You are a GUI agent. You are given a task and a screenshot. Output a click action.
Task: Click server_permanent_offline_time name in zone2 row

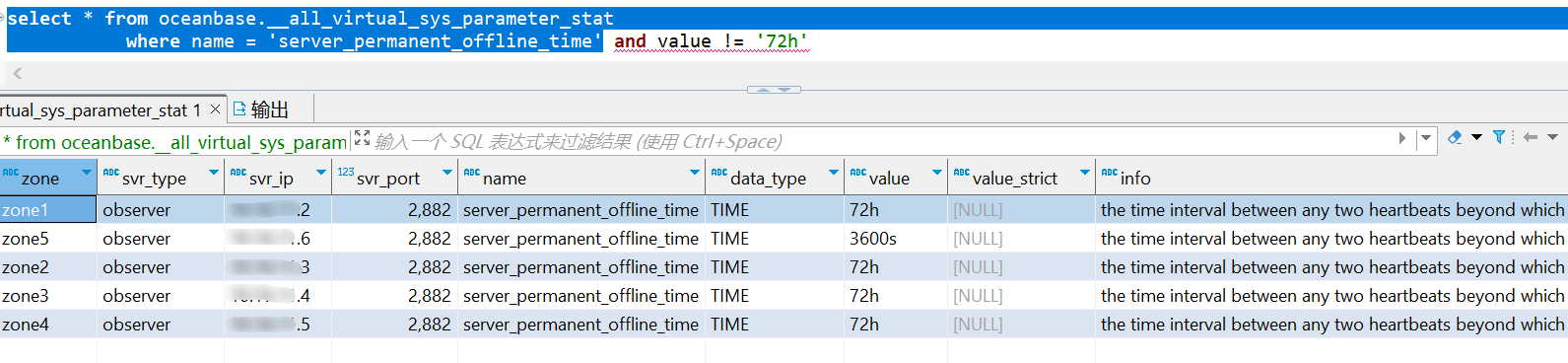(581, 267)
